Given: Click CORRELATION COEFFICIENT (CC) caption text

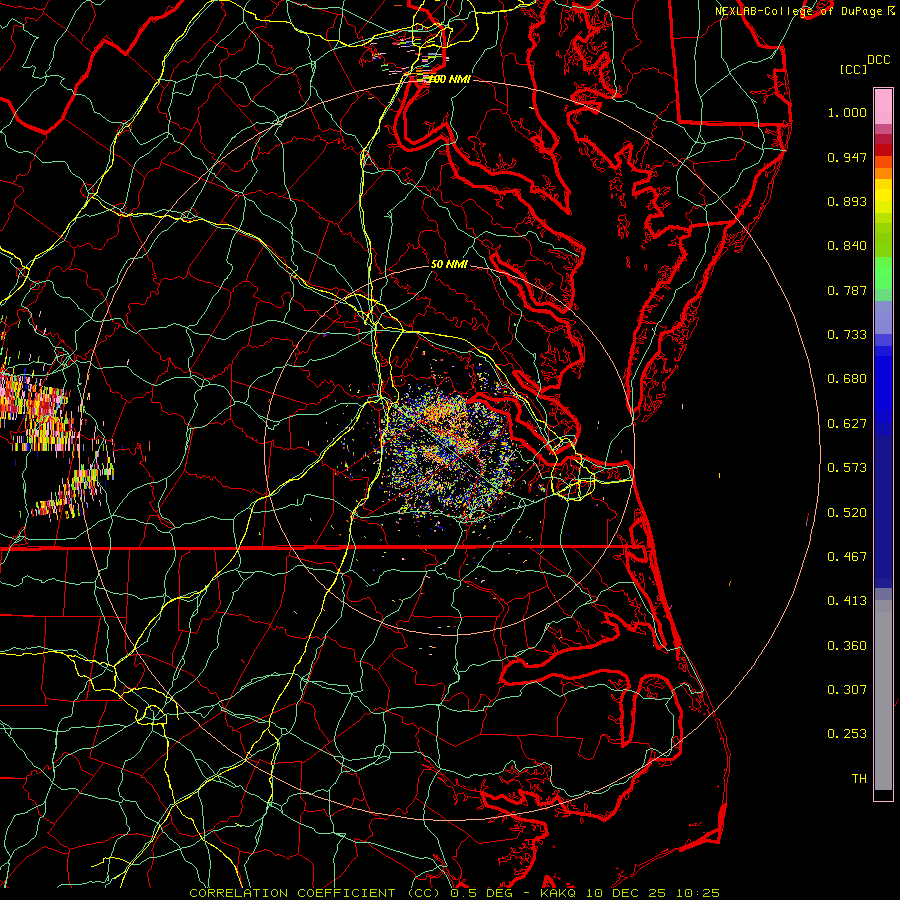Looking at the screenshot, I should [x=315, y=893].
